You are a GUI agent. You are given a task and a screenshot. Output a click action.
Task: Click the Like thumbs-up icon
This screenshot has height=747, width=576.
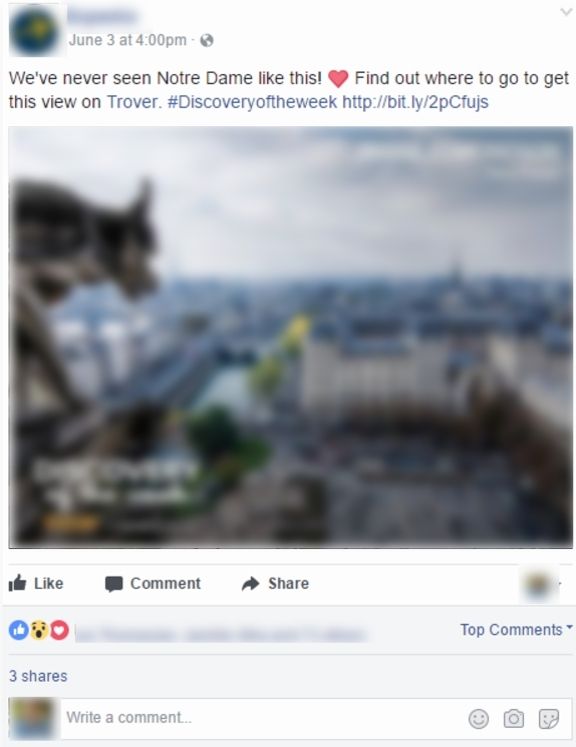(x=18, y=583)
